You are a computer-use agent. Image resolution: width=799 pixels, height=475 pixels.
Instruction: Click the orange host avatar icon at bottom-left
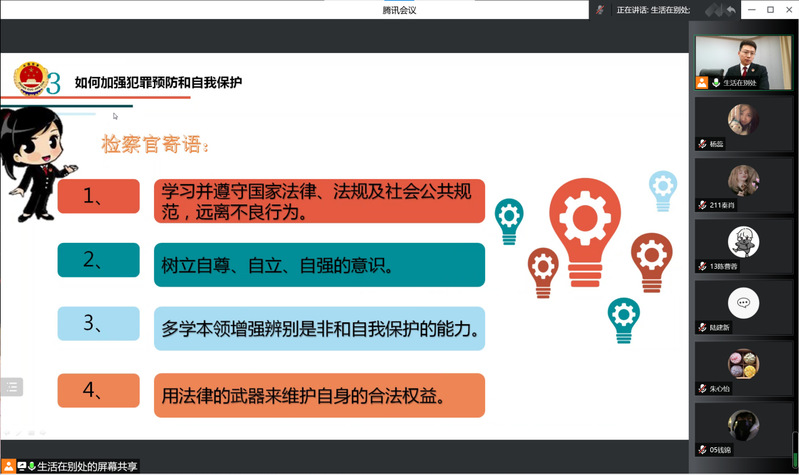[x=8, y=466]
